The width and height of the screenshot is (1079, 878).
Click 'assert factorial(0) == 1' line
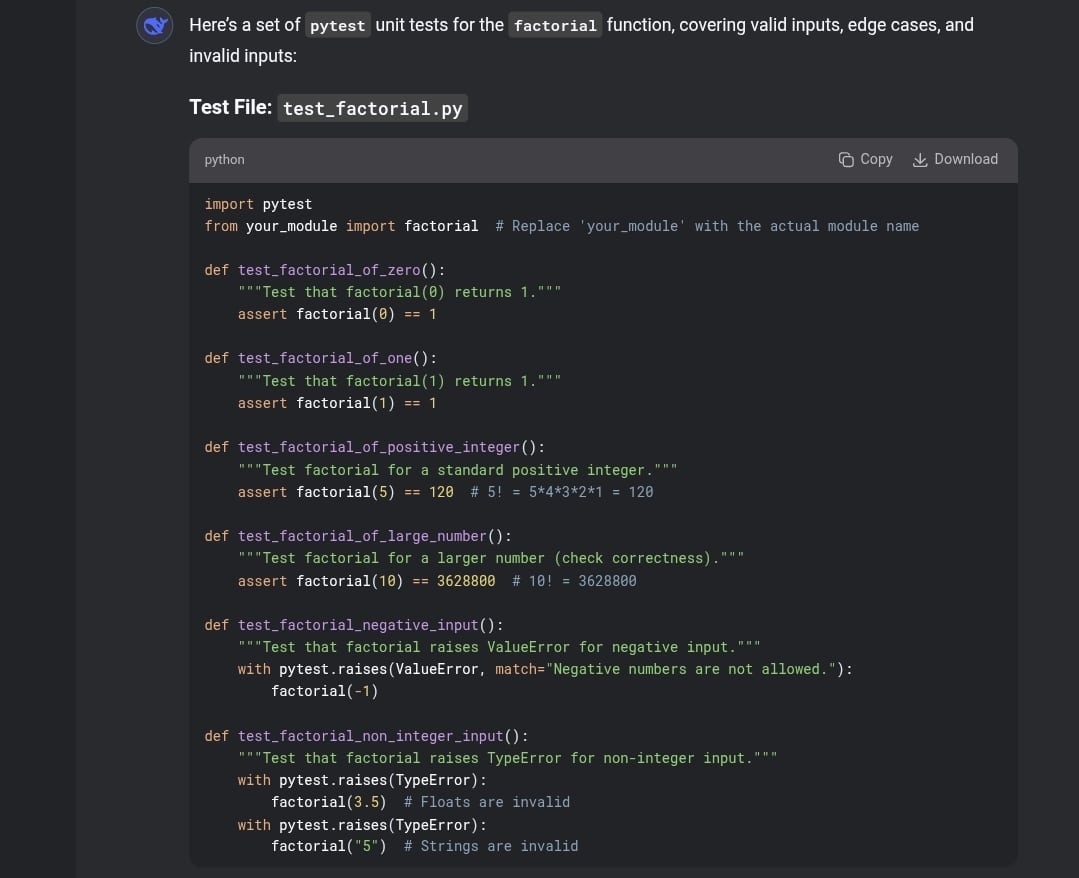click(337, 314)
